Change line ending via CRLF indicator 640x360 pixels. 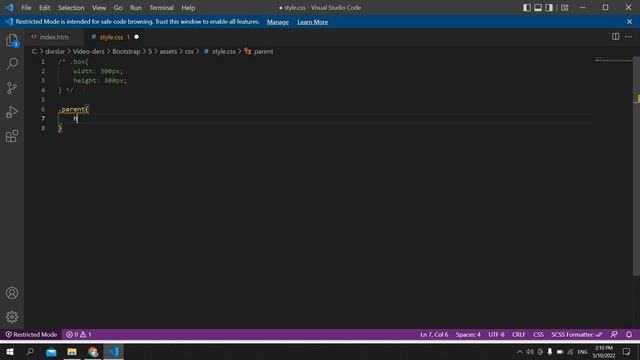[519, 334]
